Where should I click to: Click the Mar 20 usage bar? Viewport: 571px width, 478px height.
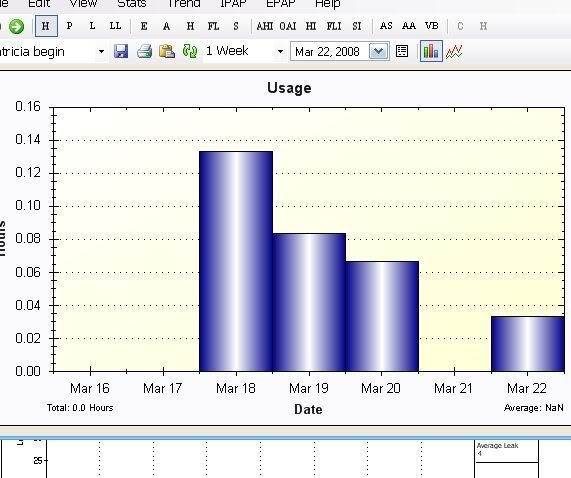382,316
